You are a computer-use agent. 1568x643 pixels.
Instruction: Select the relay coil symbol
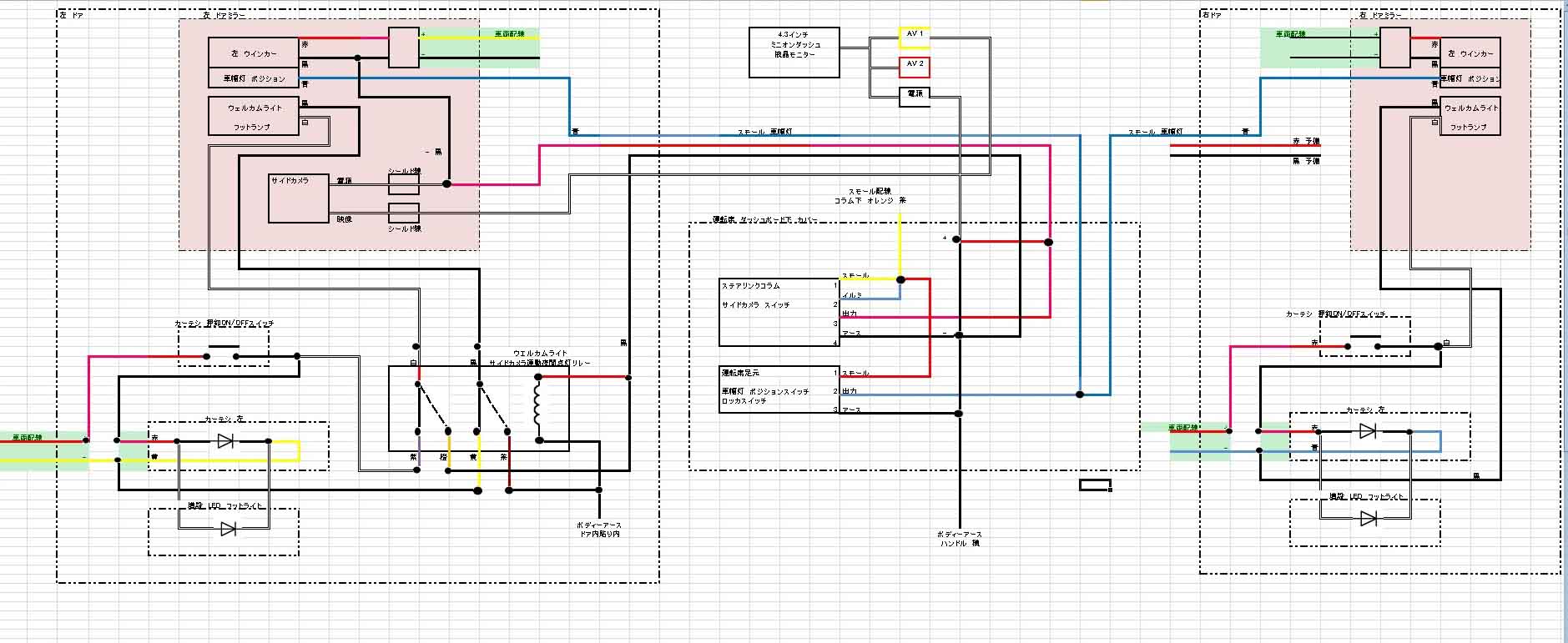coord(538,408)
